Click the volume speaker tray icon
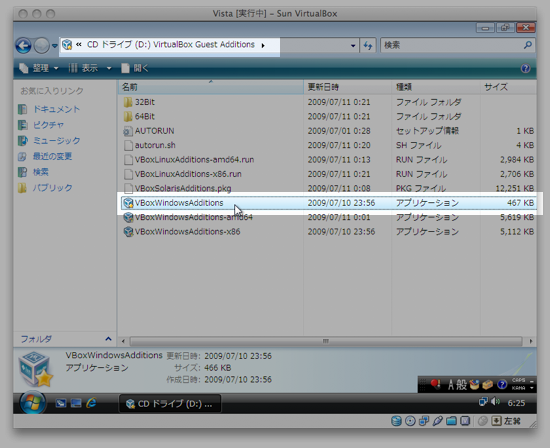The height and width of the screenshot is (448, 550). (x=495, y=402)
